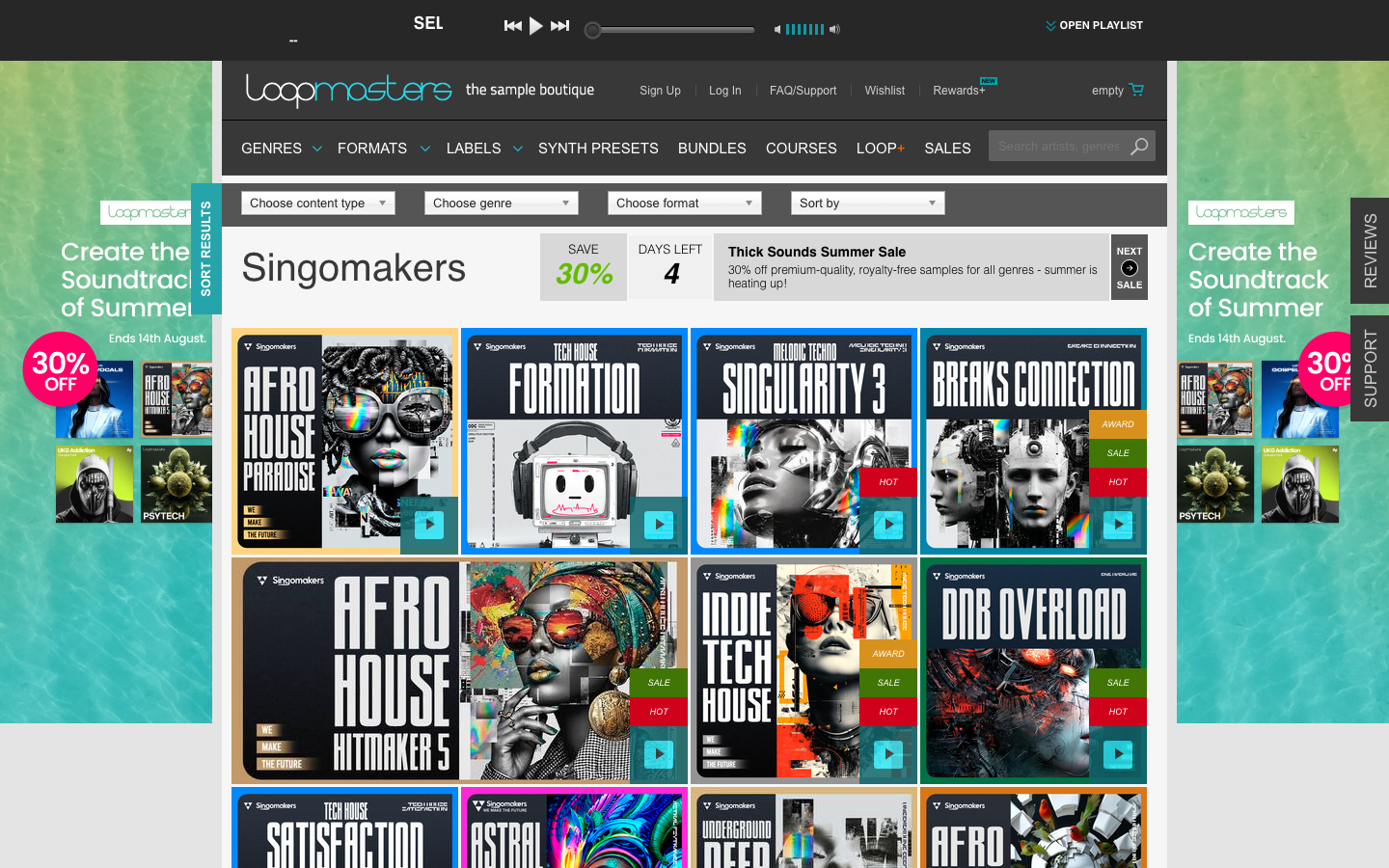Open the REVIEWS side tab
The height and width of the screenshot is (868, 1389).
pos(1370,251)
